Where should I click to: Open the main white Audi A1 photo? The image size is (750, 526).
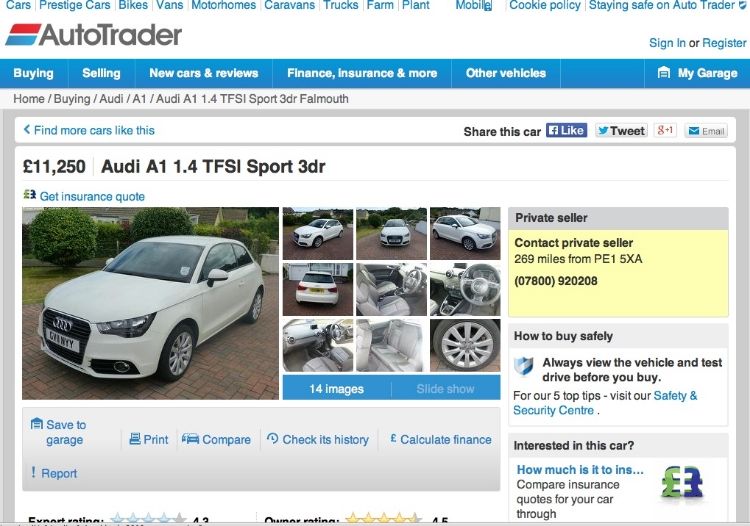[150, 303]
